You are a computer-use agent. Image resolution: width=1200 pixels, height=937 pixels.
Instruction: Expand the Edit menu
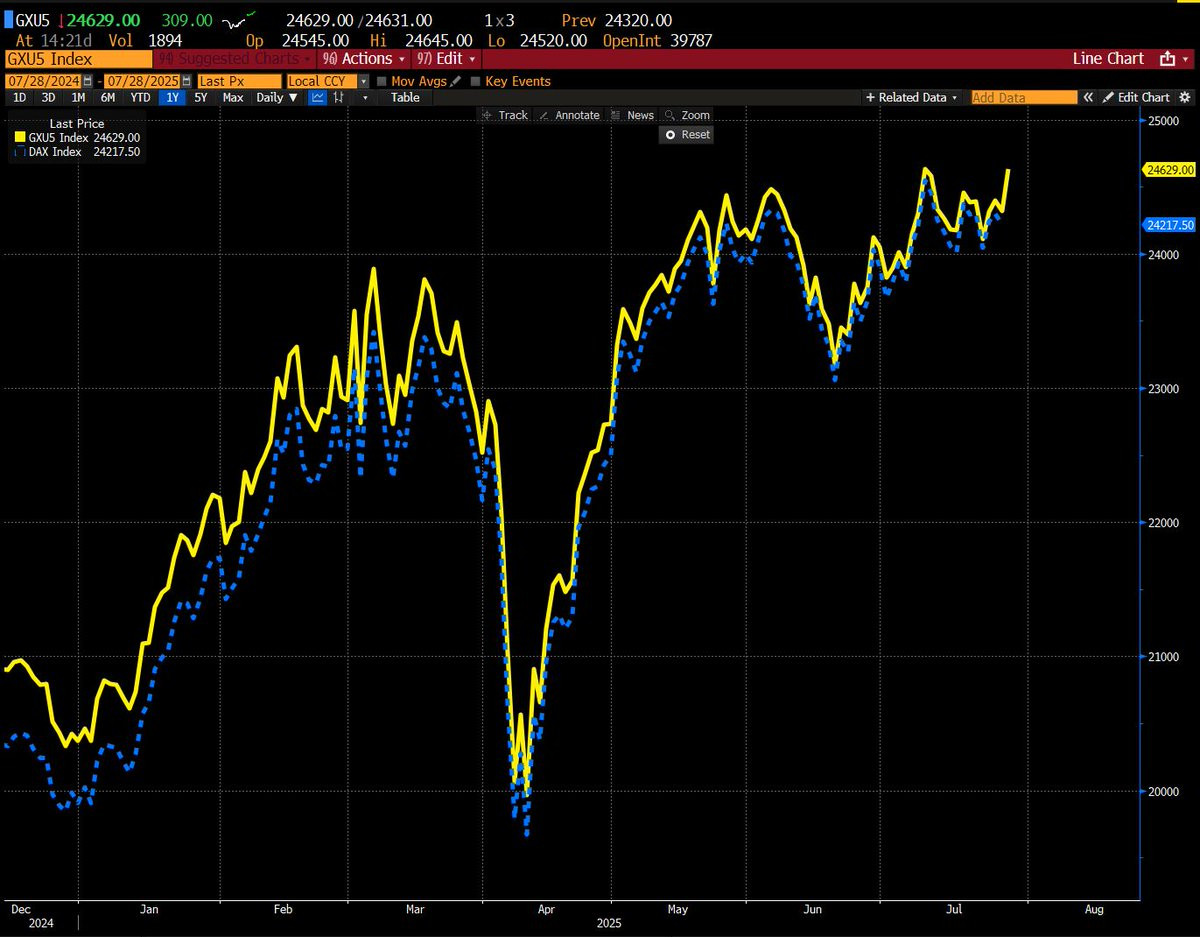448,59
